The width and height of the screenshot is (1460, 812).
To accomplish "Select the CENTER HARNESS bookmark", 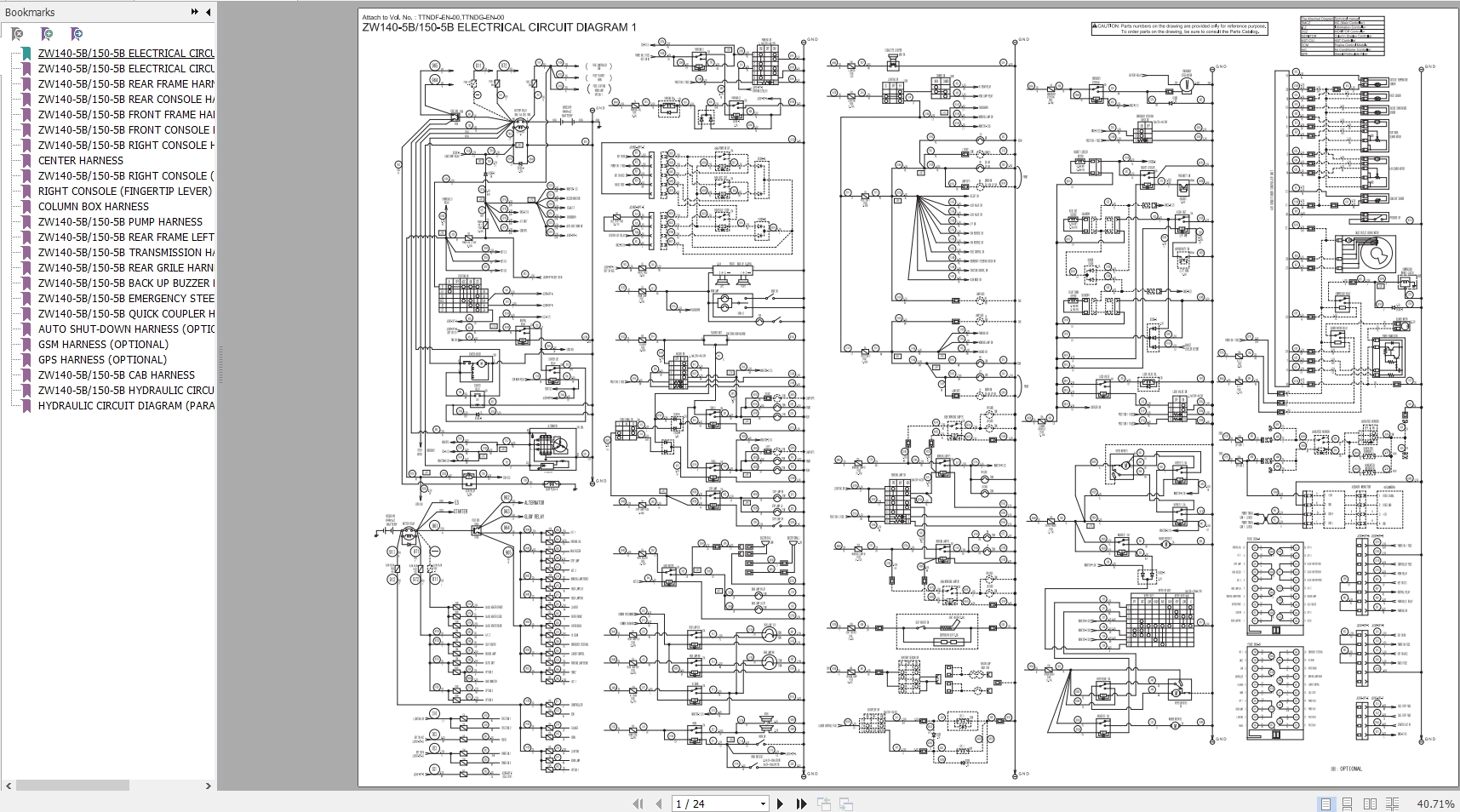I will [81, 160].
